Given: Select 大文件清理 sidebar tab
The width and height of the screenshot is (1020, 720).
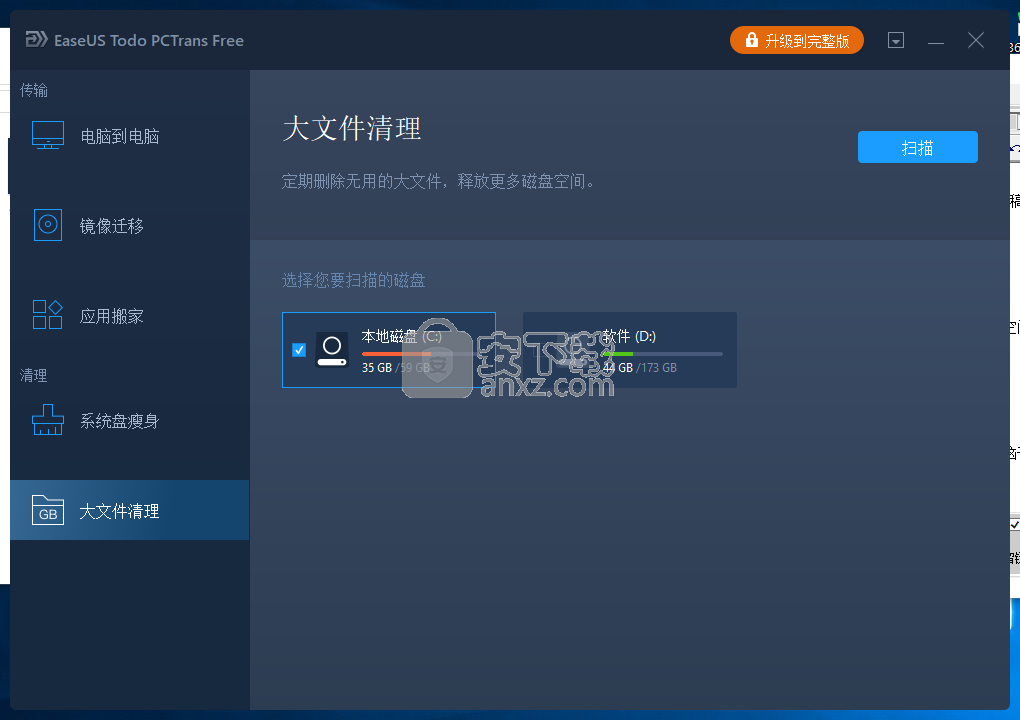Looking at the screenshot, I should pos(129,511).
